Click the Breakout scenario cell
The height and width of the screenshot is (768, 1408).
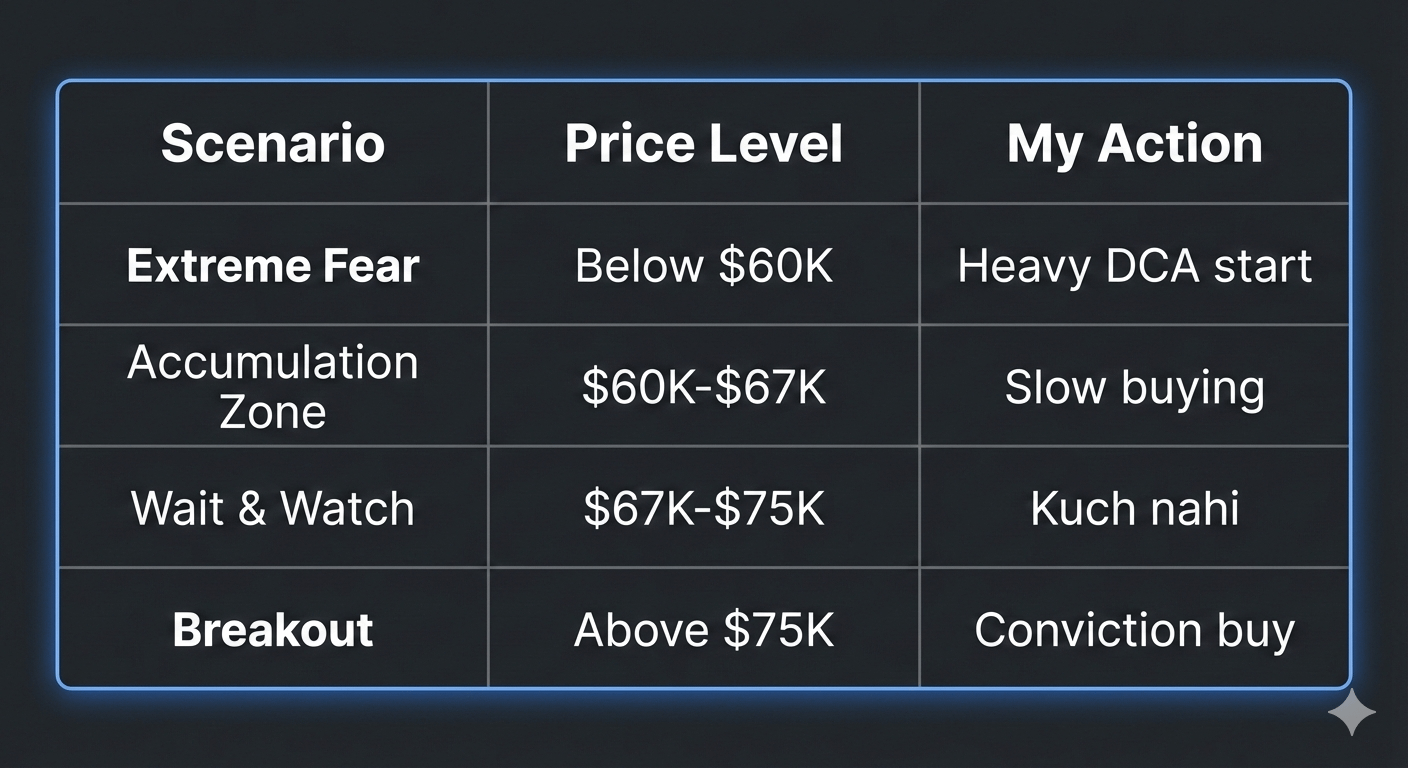pos(273,630)
